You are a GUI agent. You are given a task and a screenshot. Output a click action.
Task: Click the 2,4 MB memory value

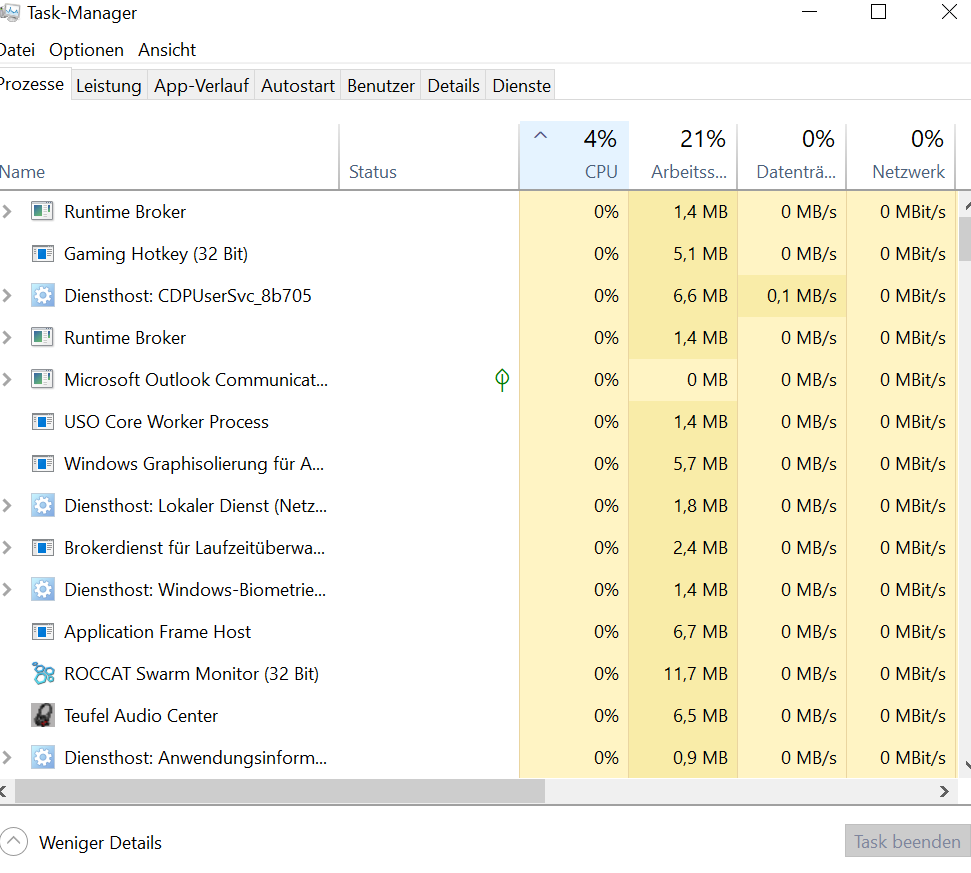tap(700, 548)
